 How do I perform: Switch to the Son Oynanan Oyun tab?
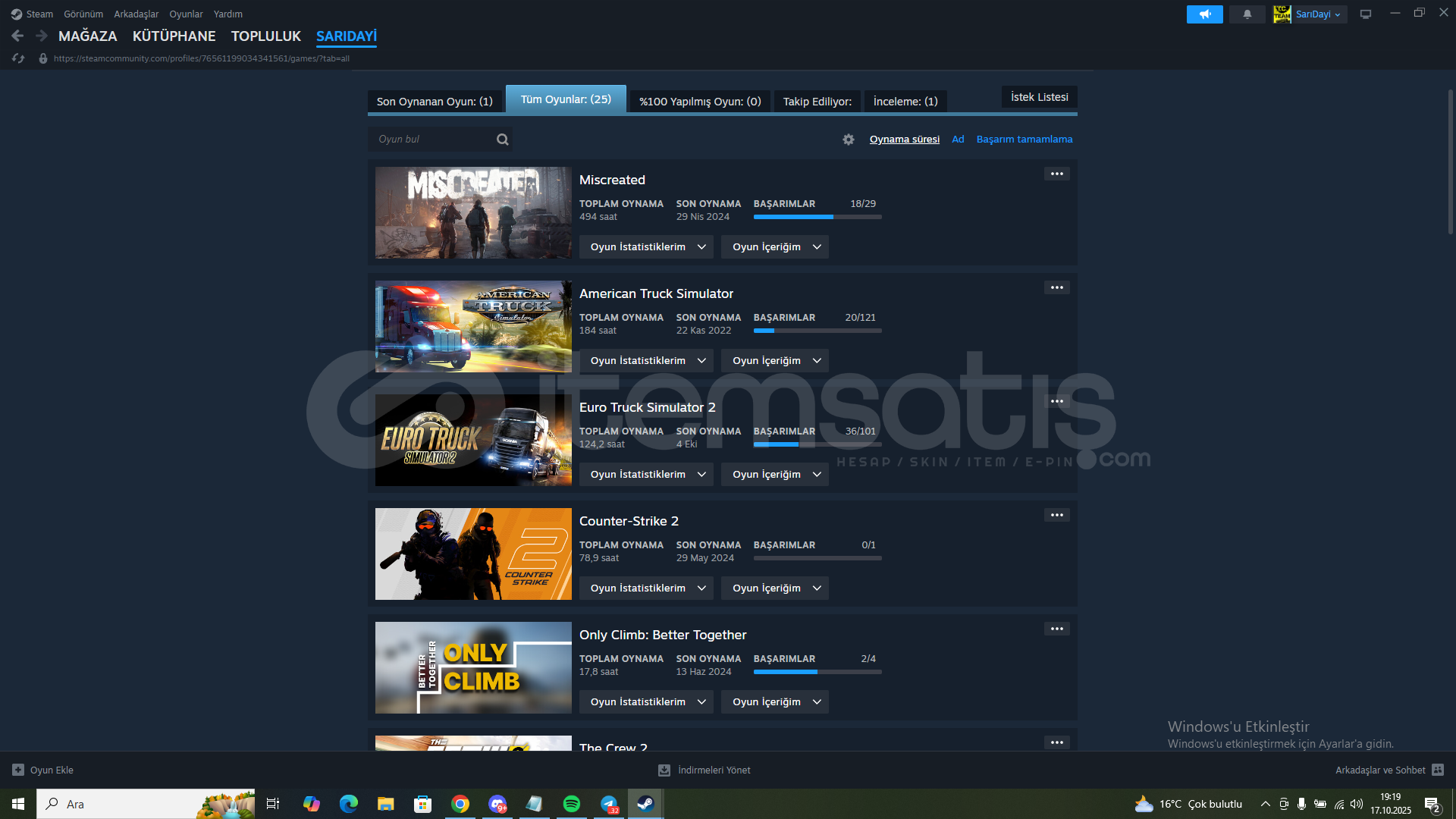435,102
